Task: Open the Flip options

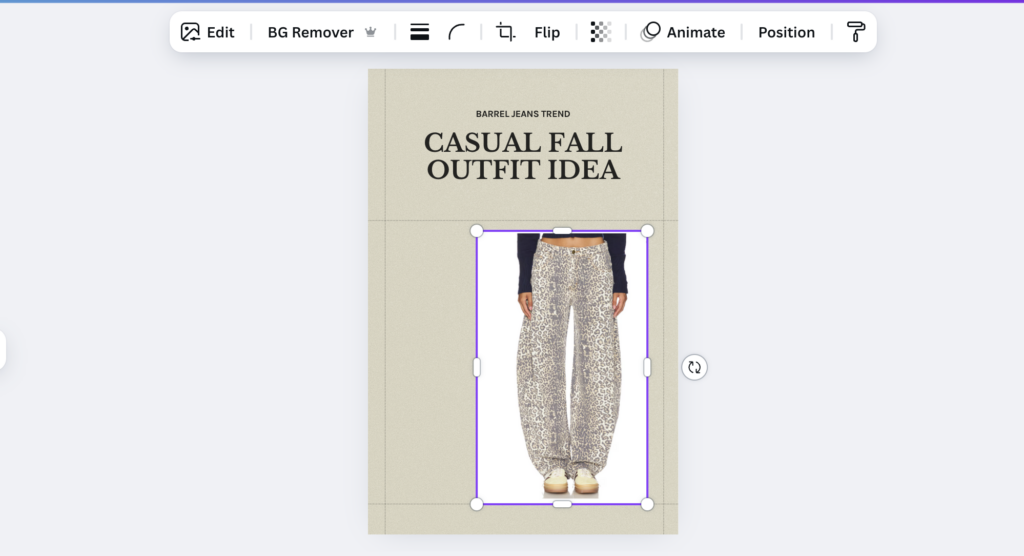Action: point(547,32)
